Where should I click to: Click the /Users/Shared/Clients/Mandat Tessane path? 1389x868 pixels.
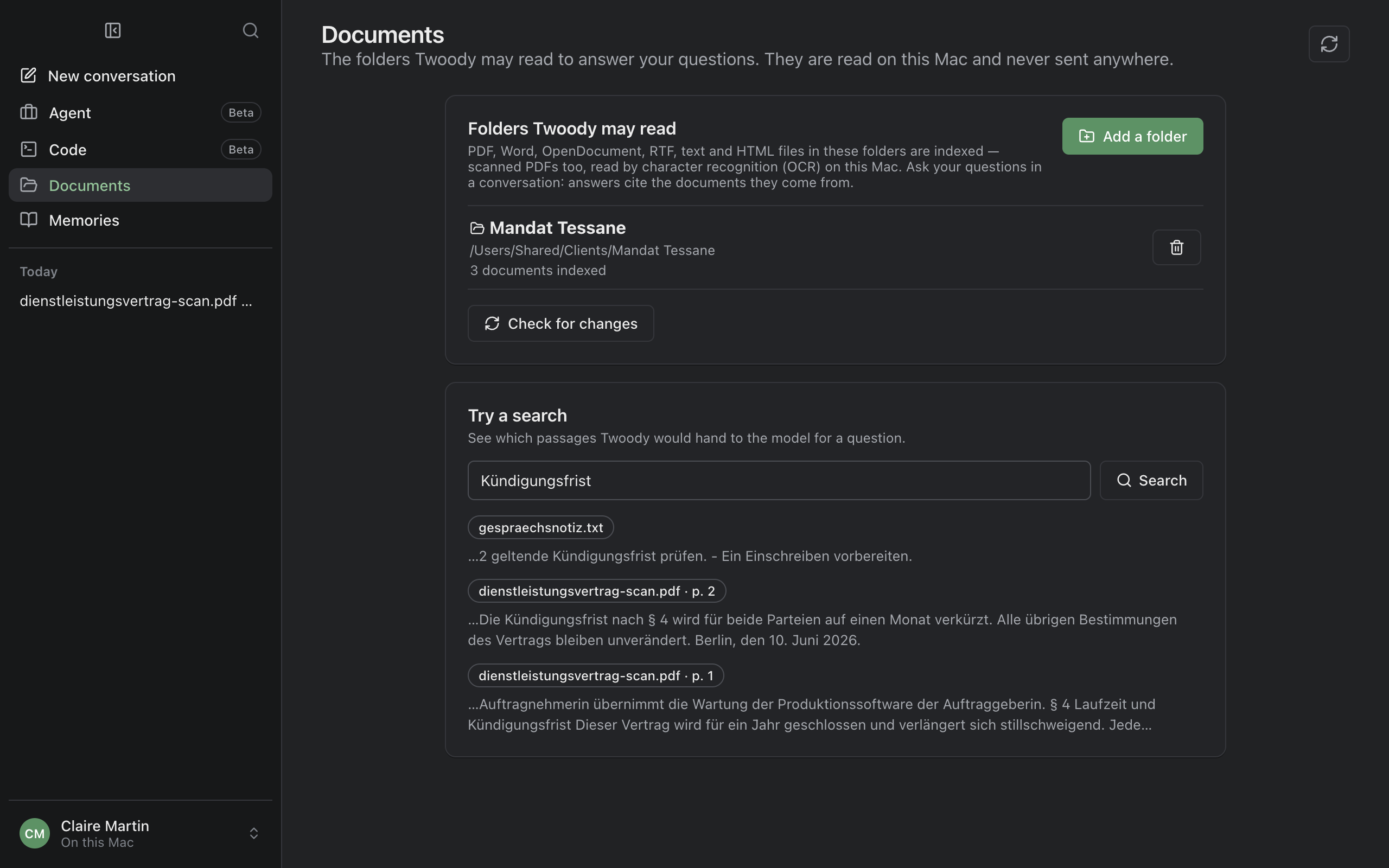click(x=592, y=250)
